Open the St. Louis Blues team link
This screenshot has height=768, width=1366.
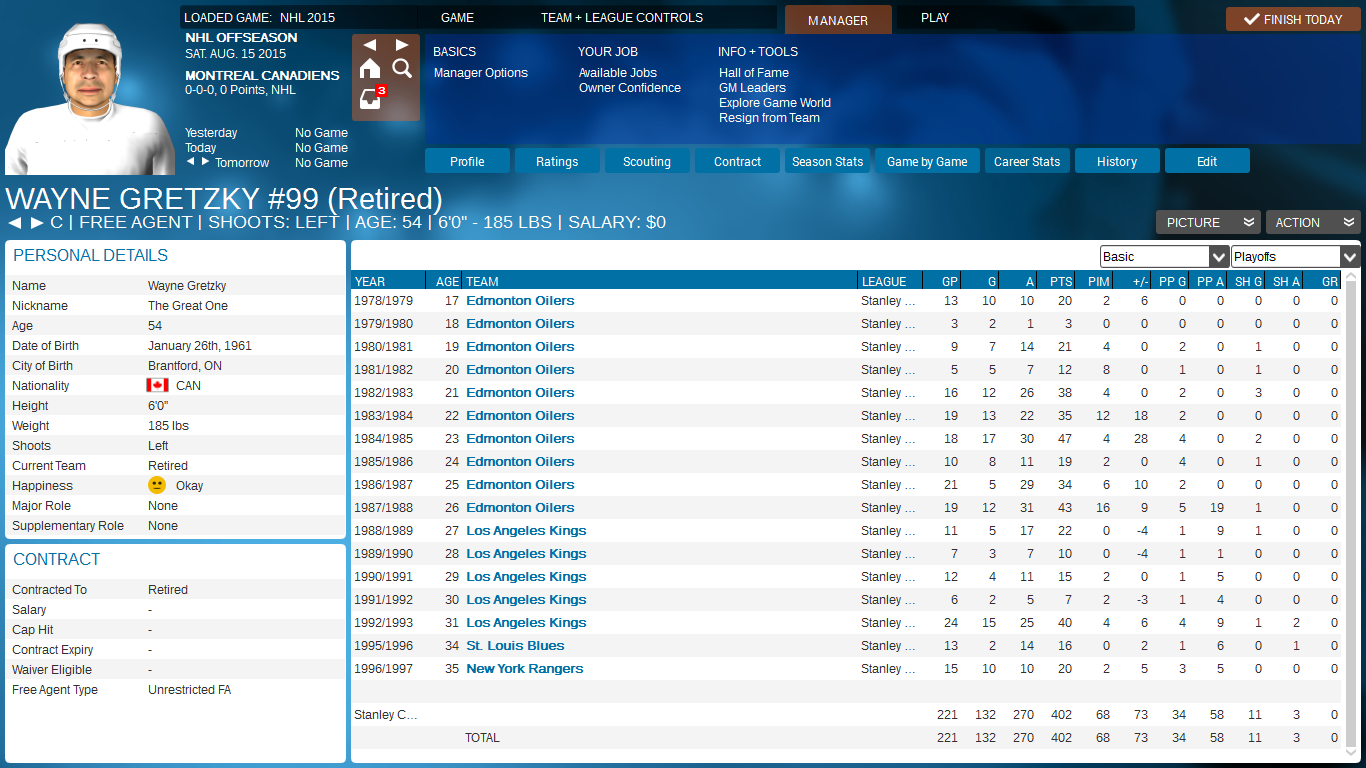[515, 646]
